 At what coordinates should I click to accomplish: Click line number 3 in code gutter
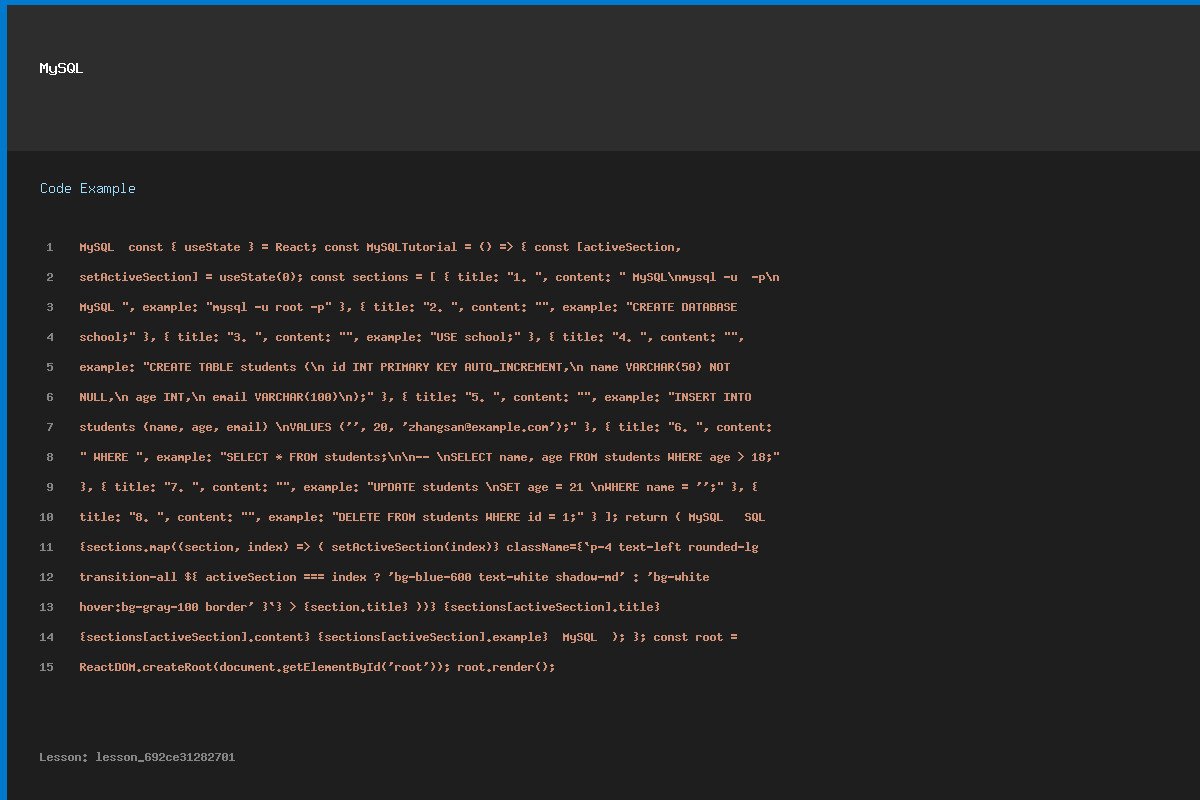click(49, 307)
